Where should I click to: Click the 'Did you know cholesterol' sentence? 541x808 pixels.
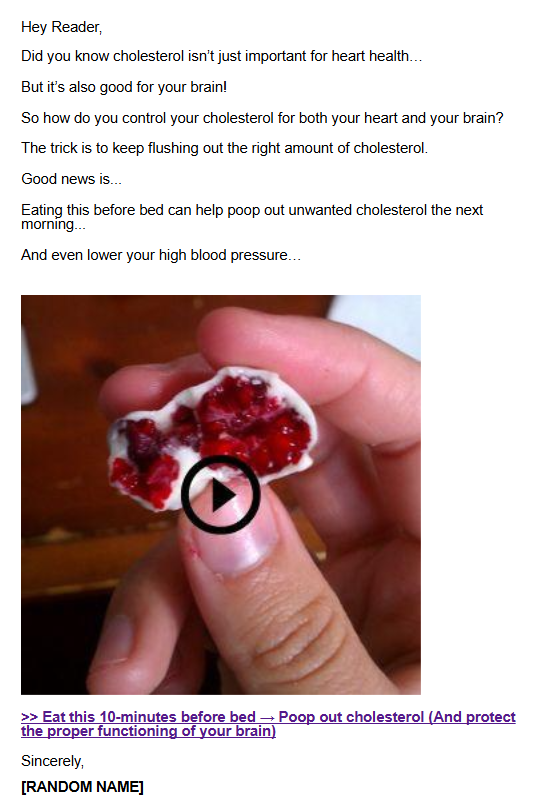[222, 56]
